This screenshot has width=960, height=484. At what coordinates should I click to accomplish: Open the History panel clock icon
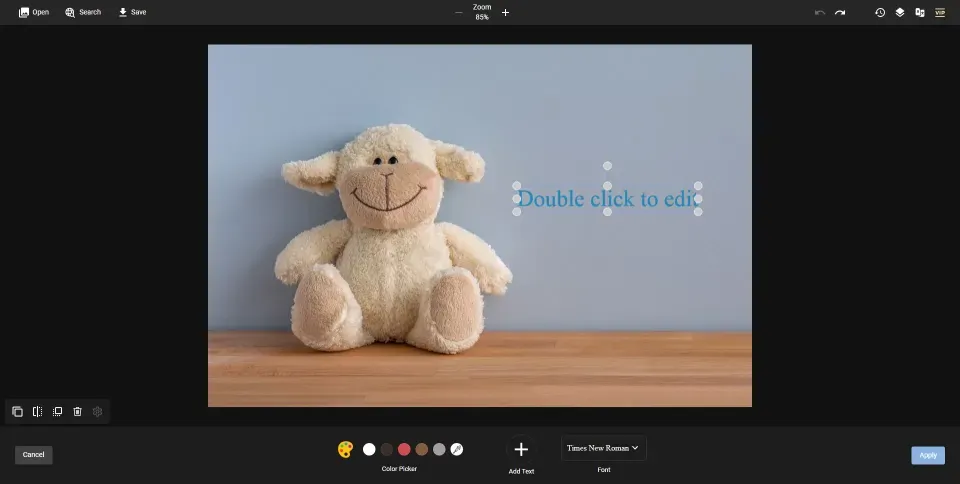click(x=880, y=12)
